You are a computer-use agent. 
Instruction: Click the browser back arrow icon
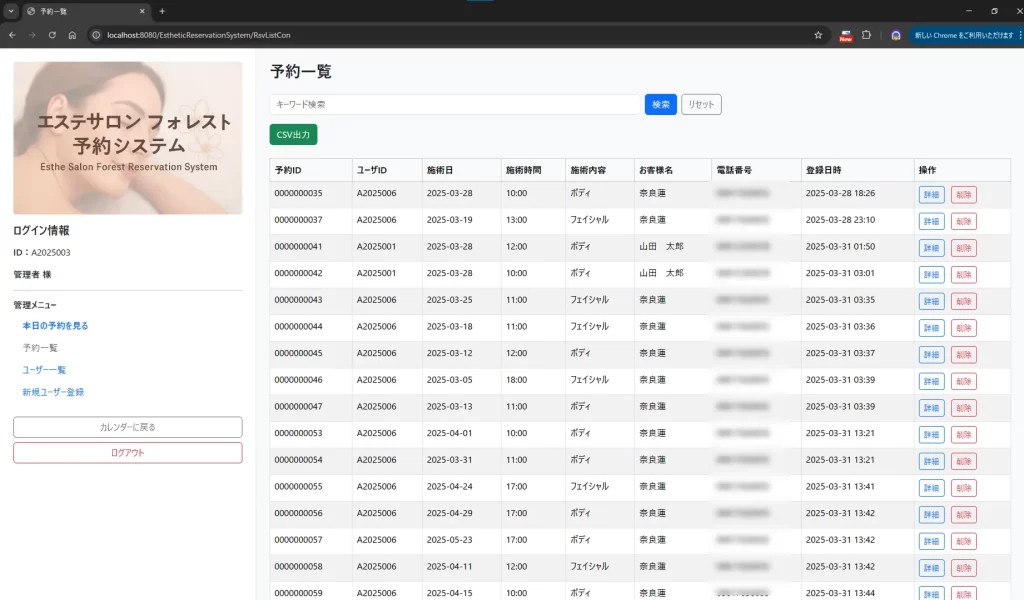click(x=12, y=35)
